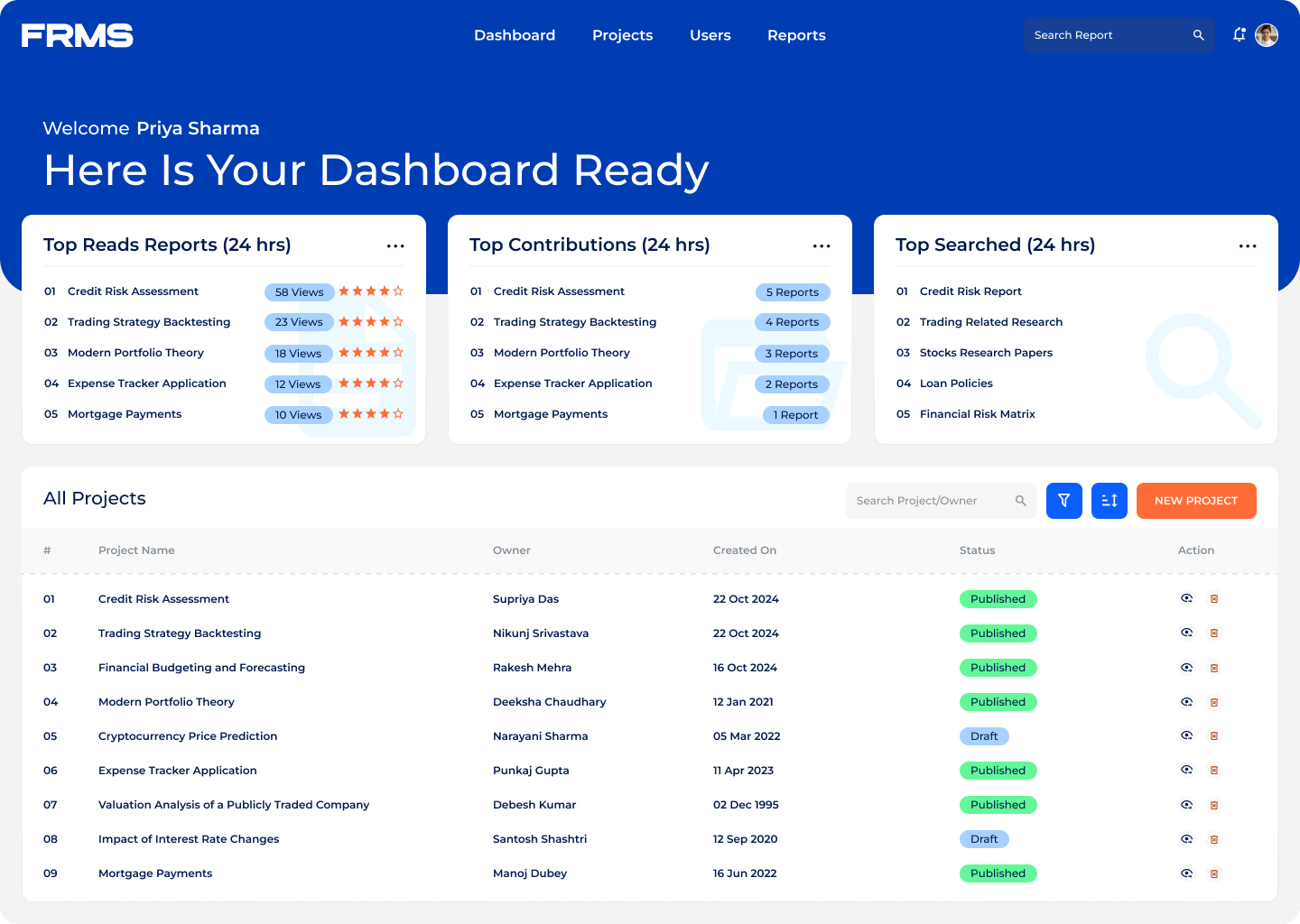Open Top Contributions three-dot menu
This screenshot has height=924, width=1300.
click(x=822, y=246)
